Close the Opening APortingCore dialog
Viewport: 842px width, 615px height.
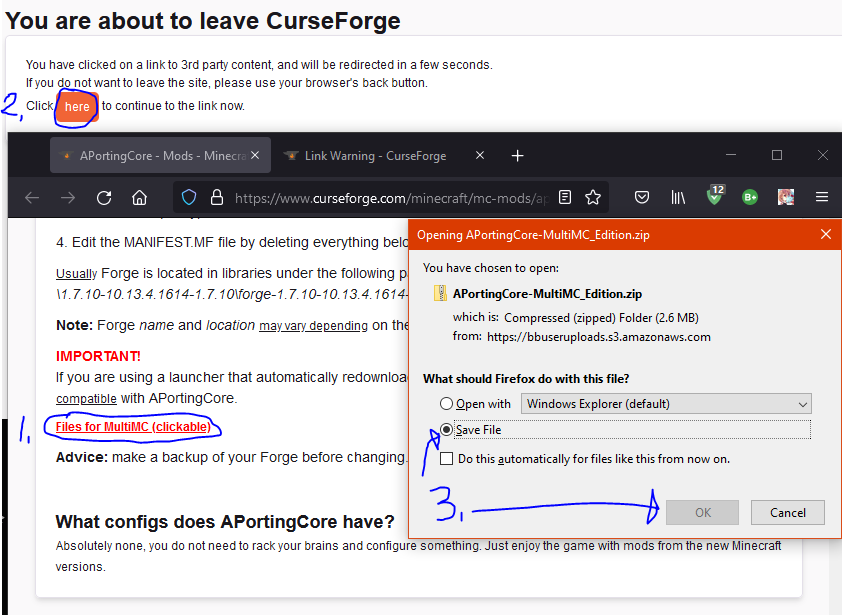point(826,234)
